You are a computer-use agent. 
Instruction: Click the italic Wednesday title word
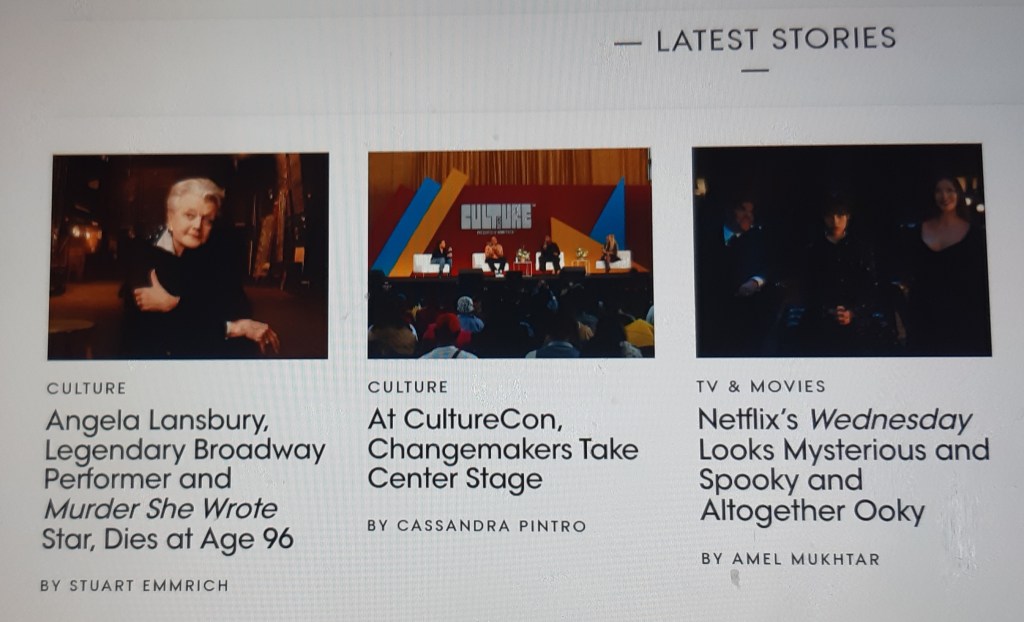pos(891,419)
